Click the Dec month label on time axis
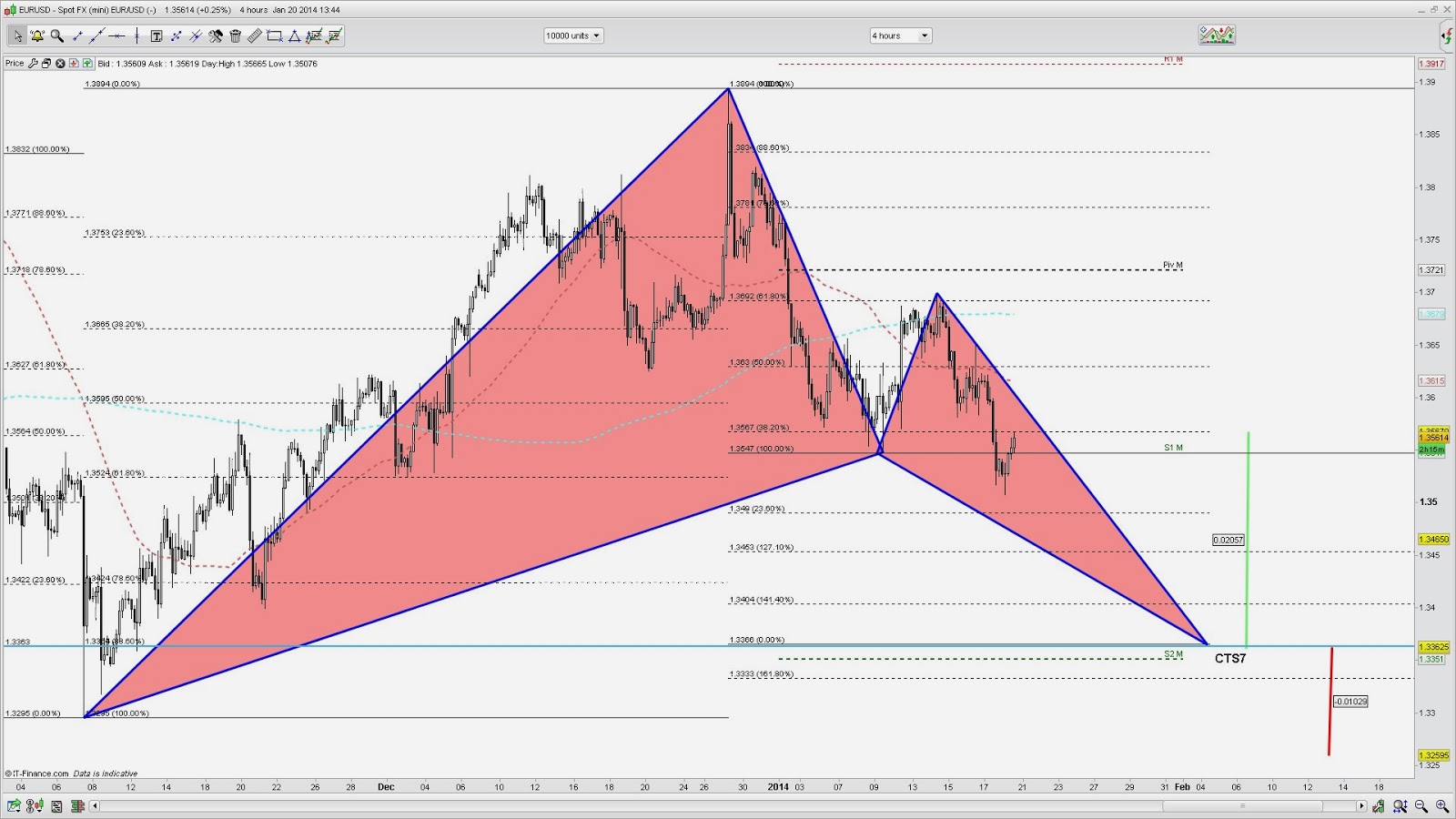Screen dimensions: 1456x819 (x=386, y=787)
